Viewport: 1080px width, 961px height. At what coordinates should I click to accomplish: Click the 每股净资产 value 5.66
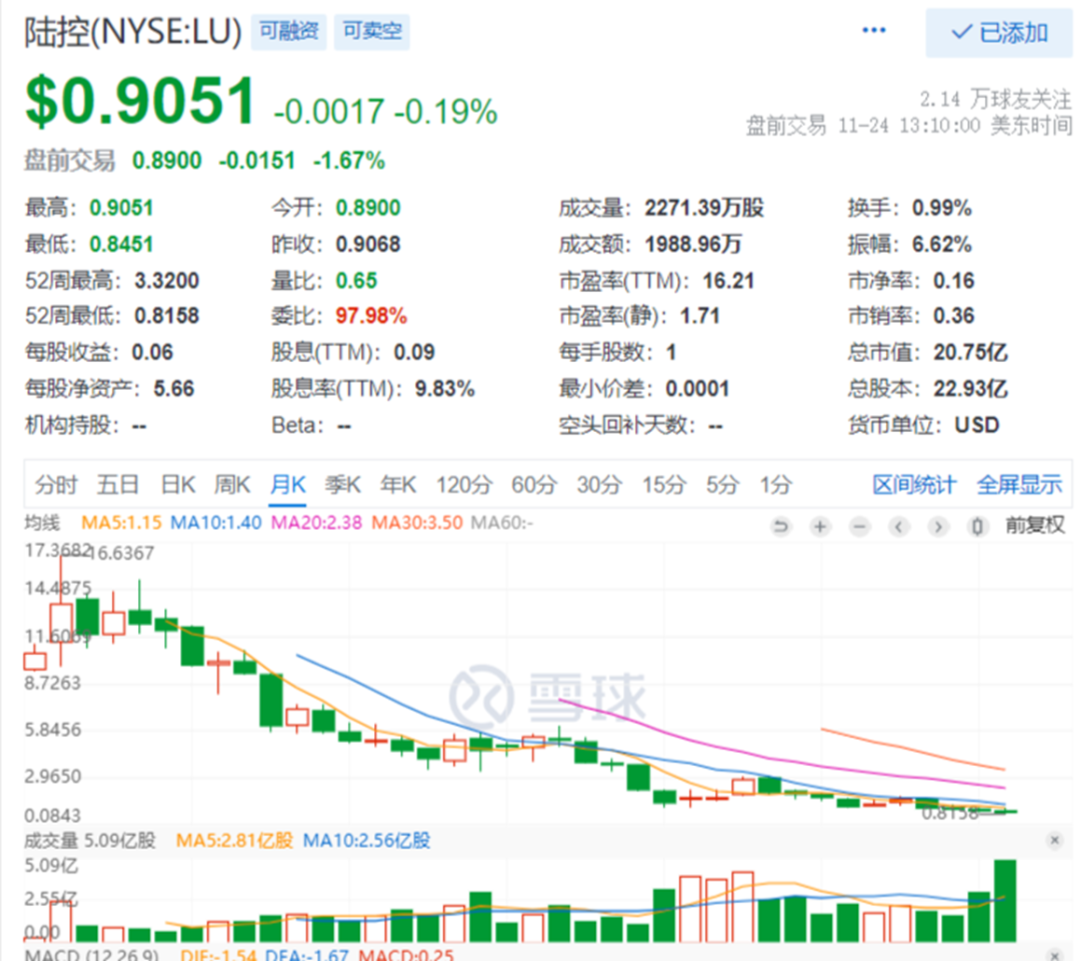[174, 389]
